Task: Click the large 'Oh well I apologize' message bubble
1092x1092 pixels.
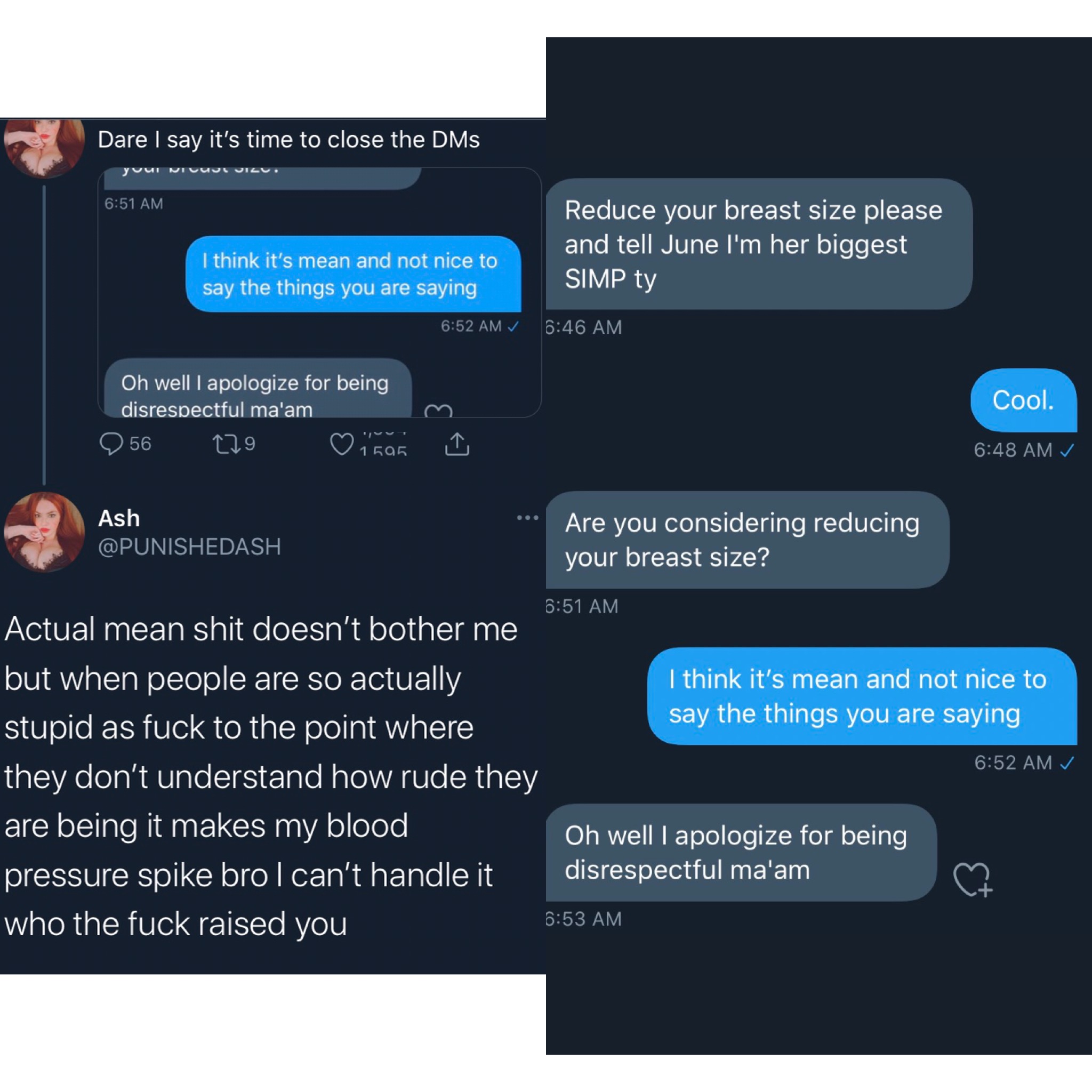Action: click(x=737, y=853)
